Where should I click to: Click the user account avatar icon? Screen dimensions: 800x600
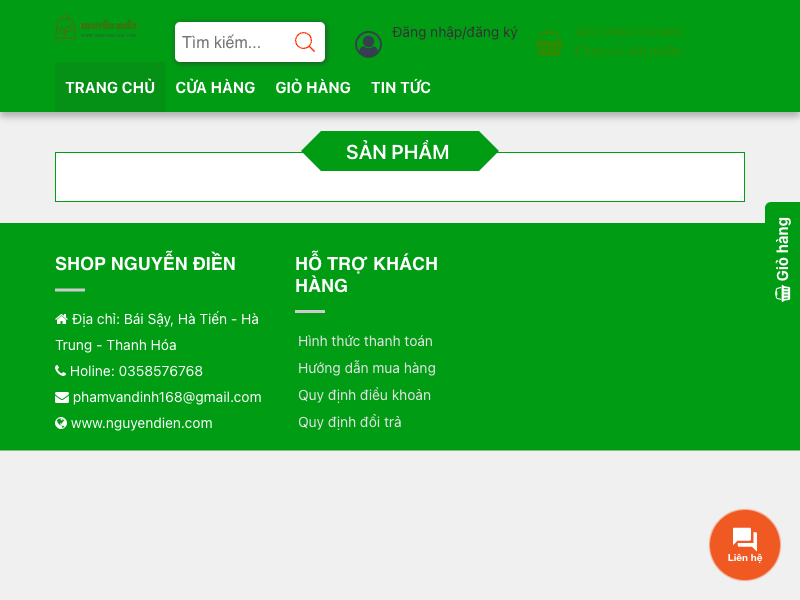point(368,44)
